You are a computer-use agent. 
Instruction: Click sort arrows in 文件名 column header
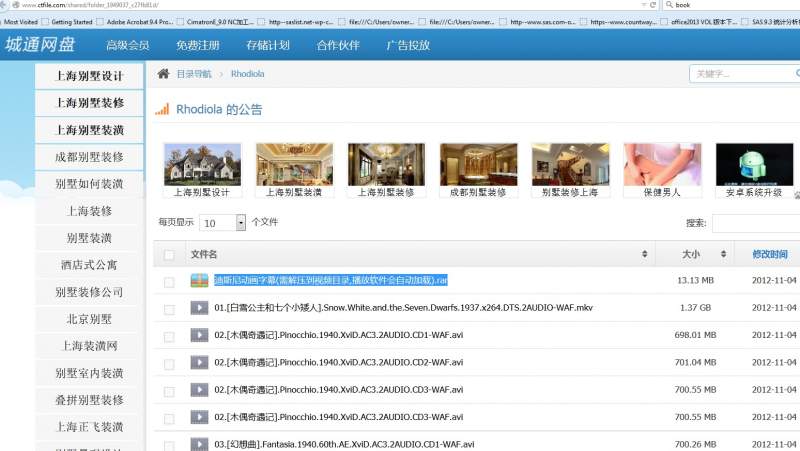pos(644,254)
